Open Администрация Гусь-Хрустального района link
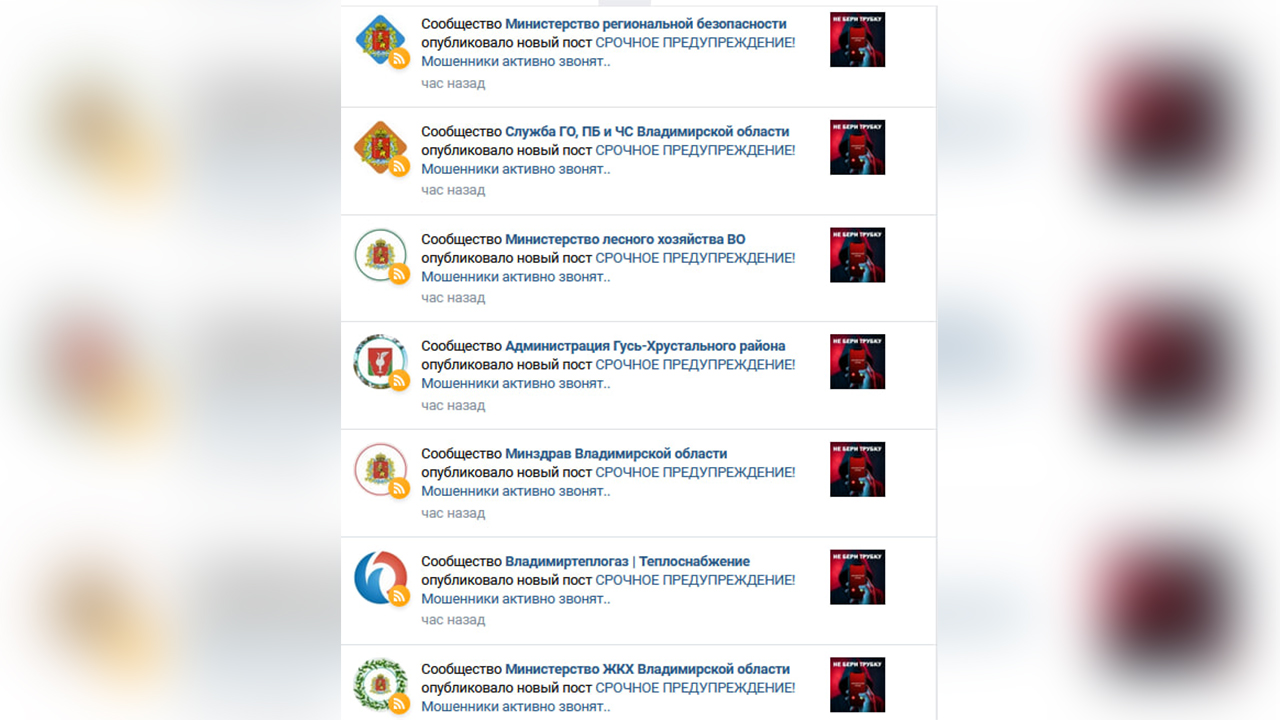 click(x=645, y=347)
